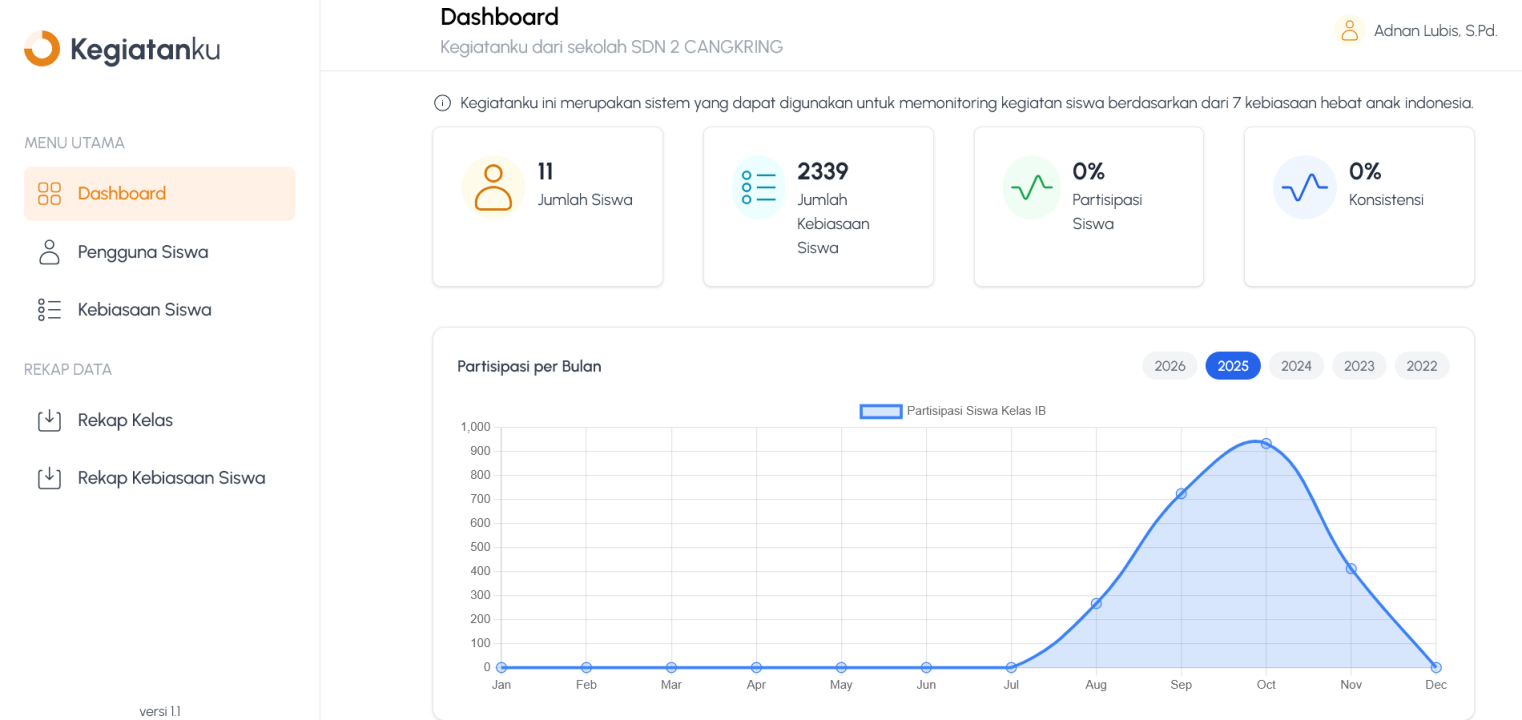The image size is (1522, 720).
Task: Click the Pengguna Siswa person icon
Action: tap(49, 252)
